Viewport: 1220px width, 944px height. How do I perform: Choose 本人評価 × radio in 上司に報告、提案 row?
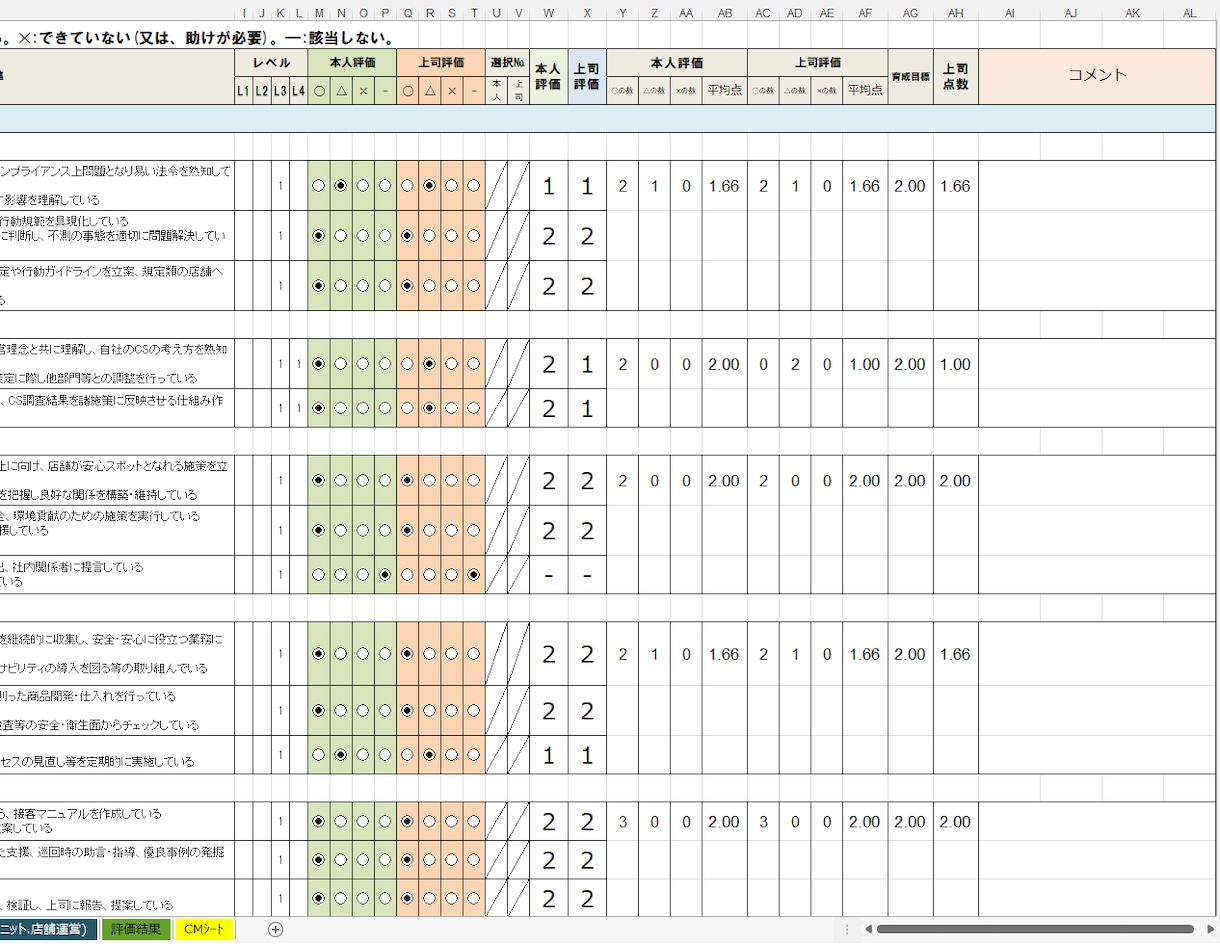click(363, 899)
